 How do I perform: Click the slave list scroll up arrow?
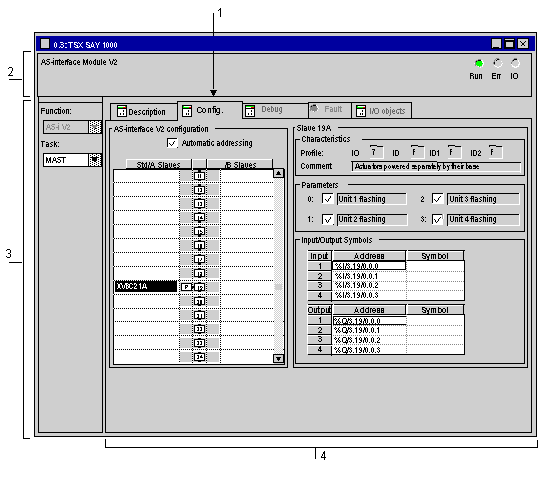point(278,173)
